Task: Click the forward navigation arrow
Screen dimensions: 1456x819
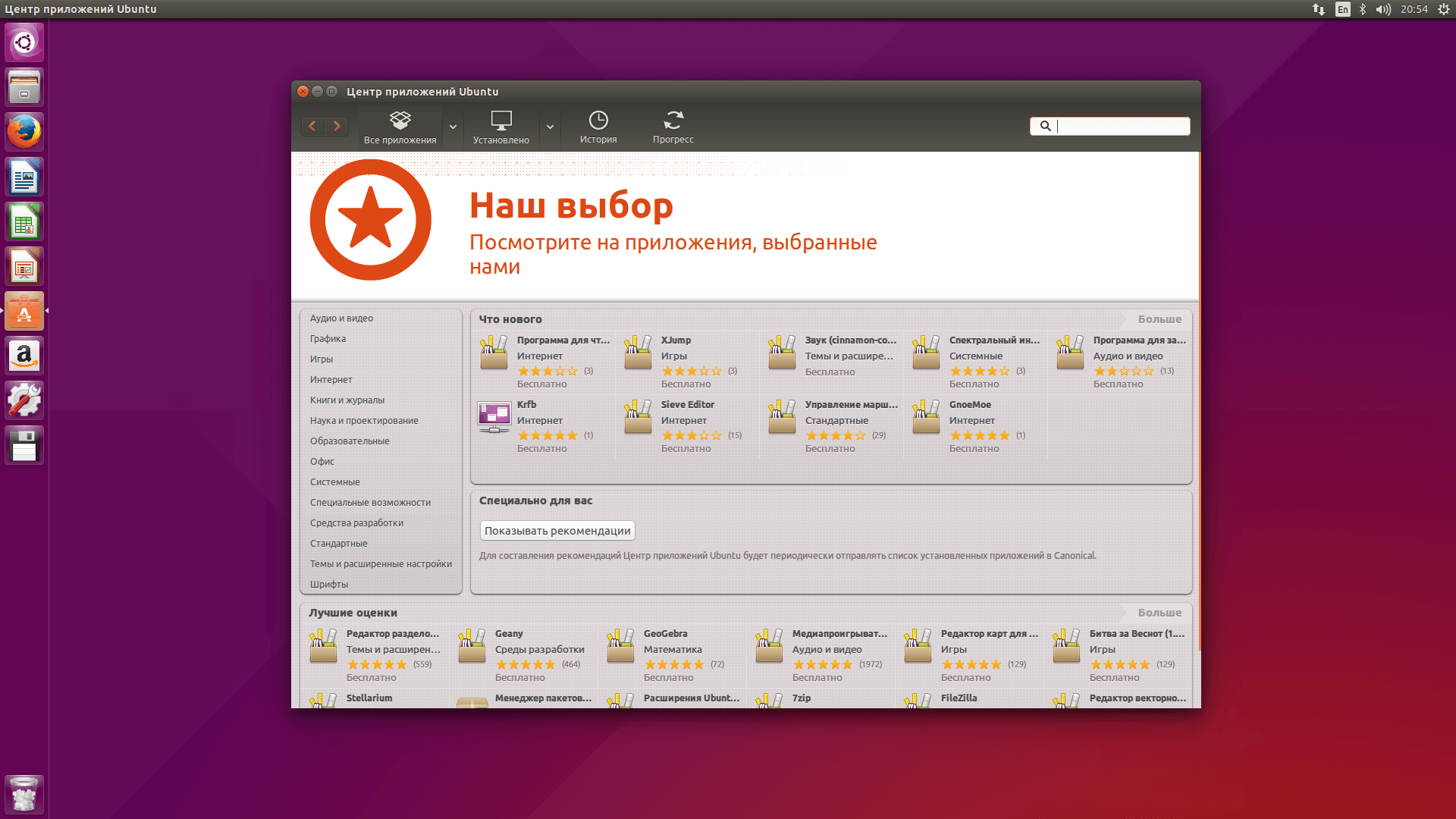Action: click(337, 127)
